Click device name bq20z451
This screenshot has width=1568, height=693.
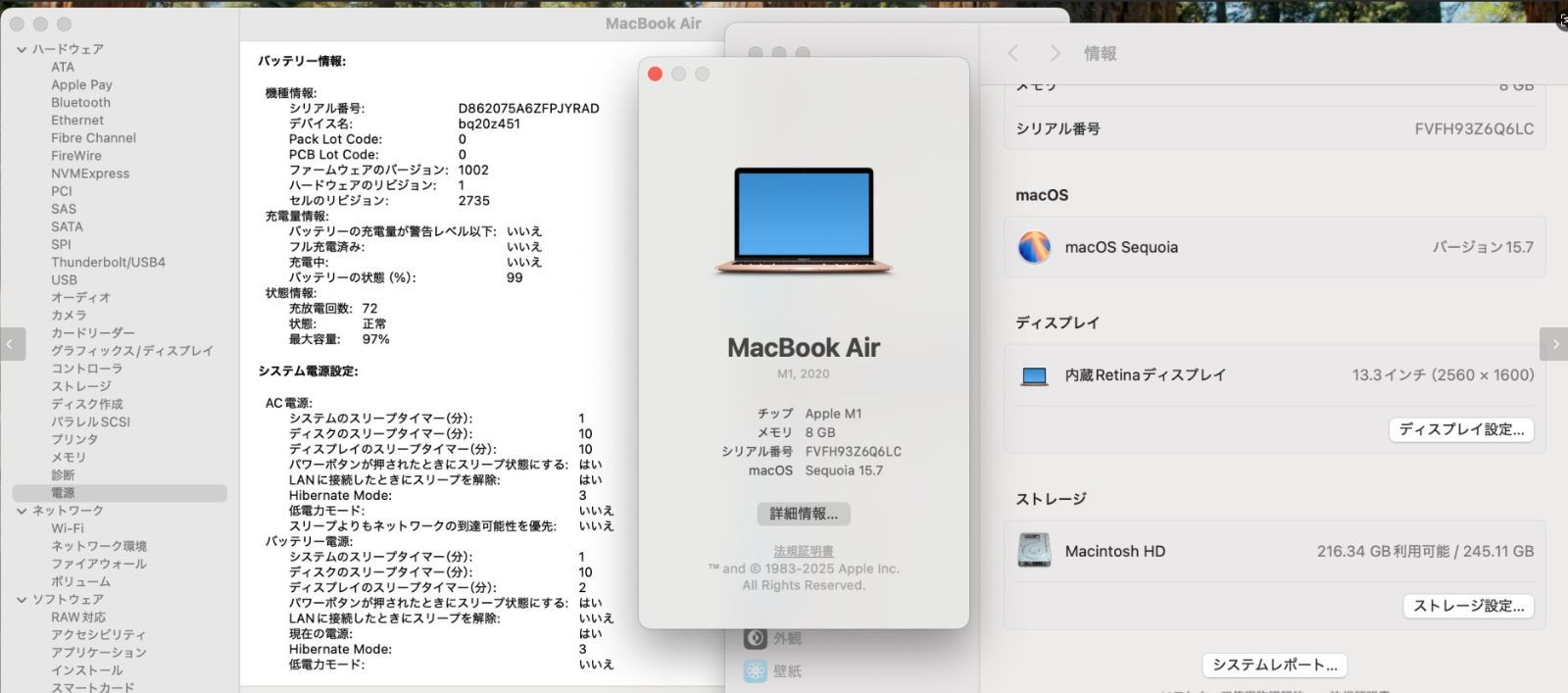coord(489,124)
